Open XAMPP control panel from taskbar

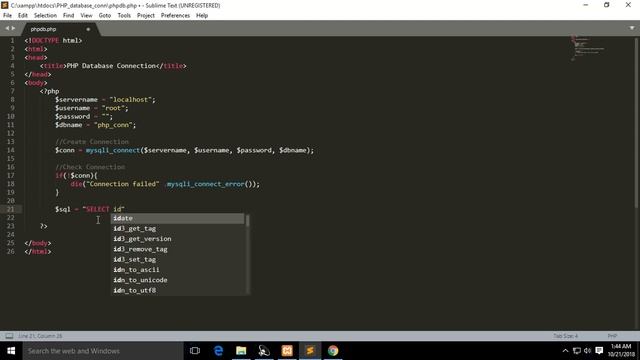(x=287, y=351)
